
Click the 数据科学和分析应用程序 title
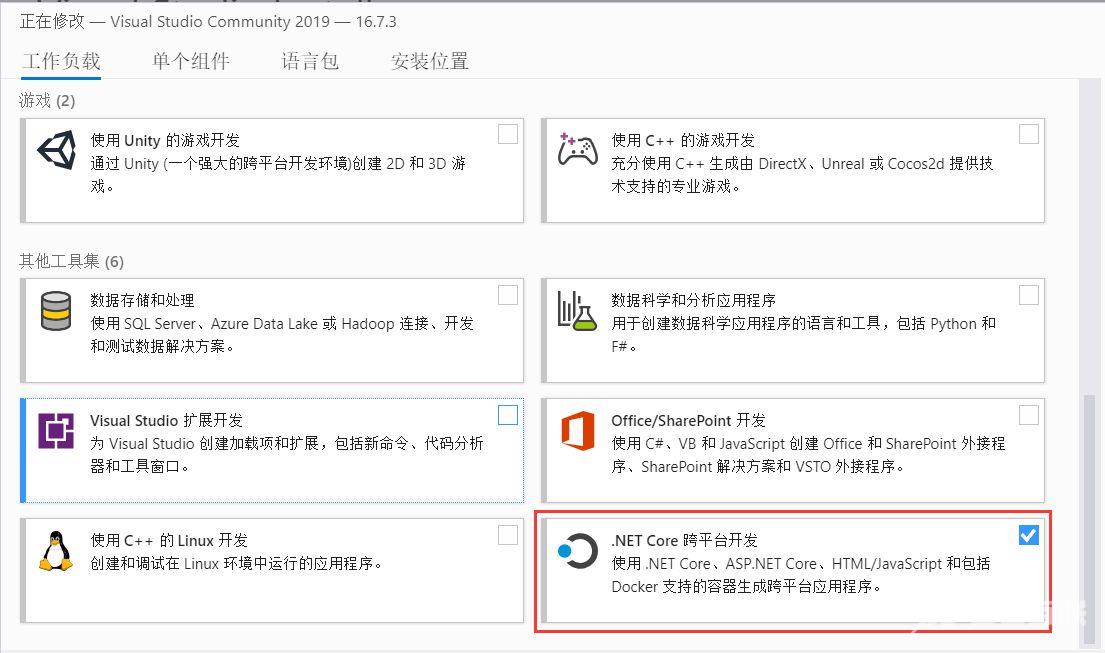coord(693,300)
